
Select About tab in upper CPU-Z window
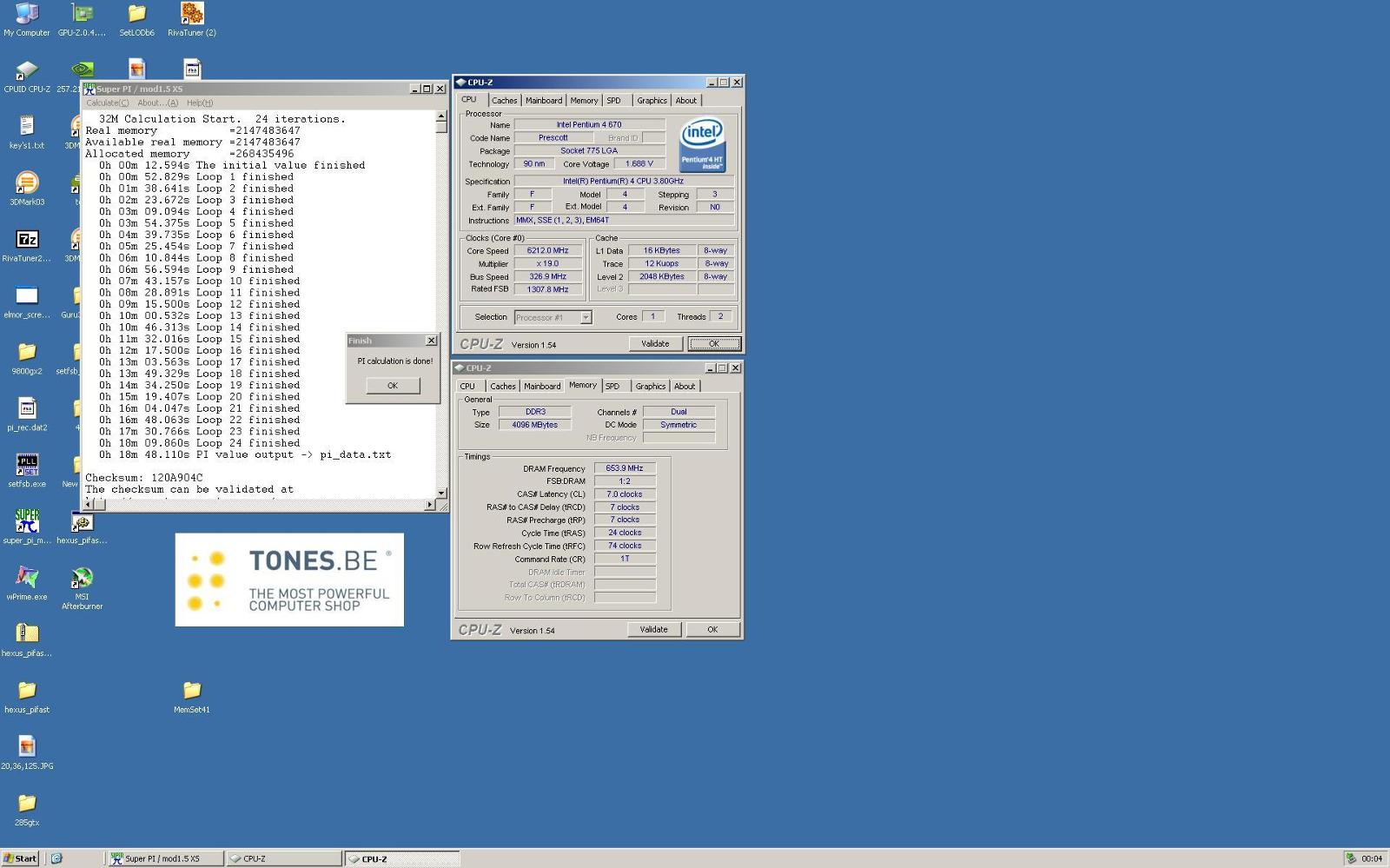click(686, 101)
